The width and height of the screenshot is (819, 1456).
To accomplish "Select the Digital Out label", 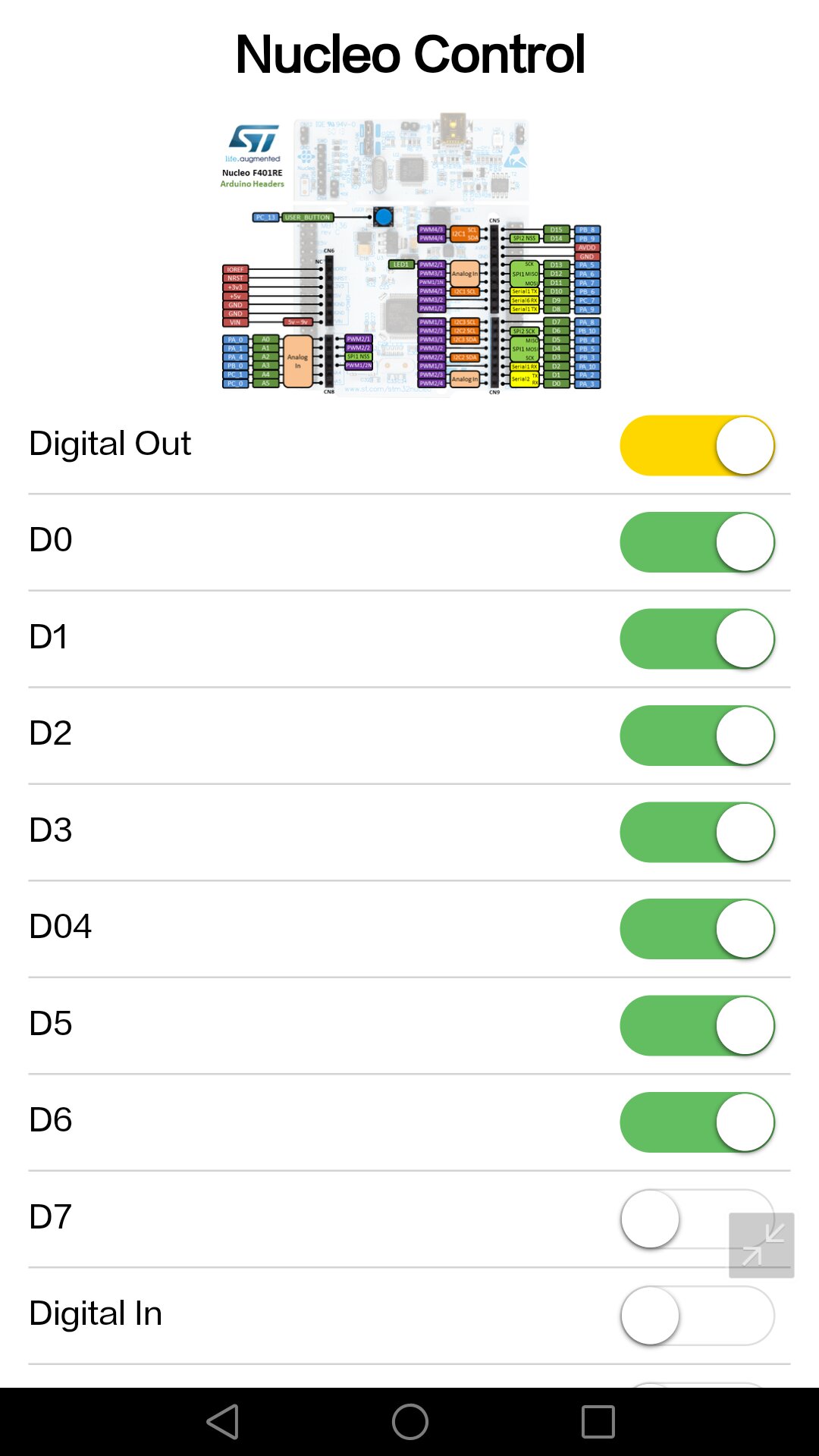I will pyautogui.click(x=110, y=444).
